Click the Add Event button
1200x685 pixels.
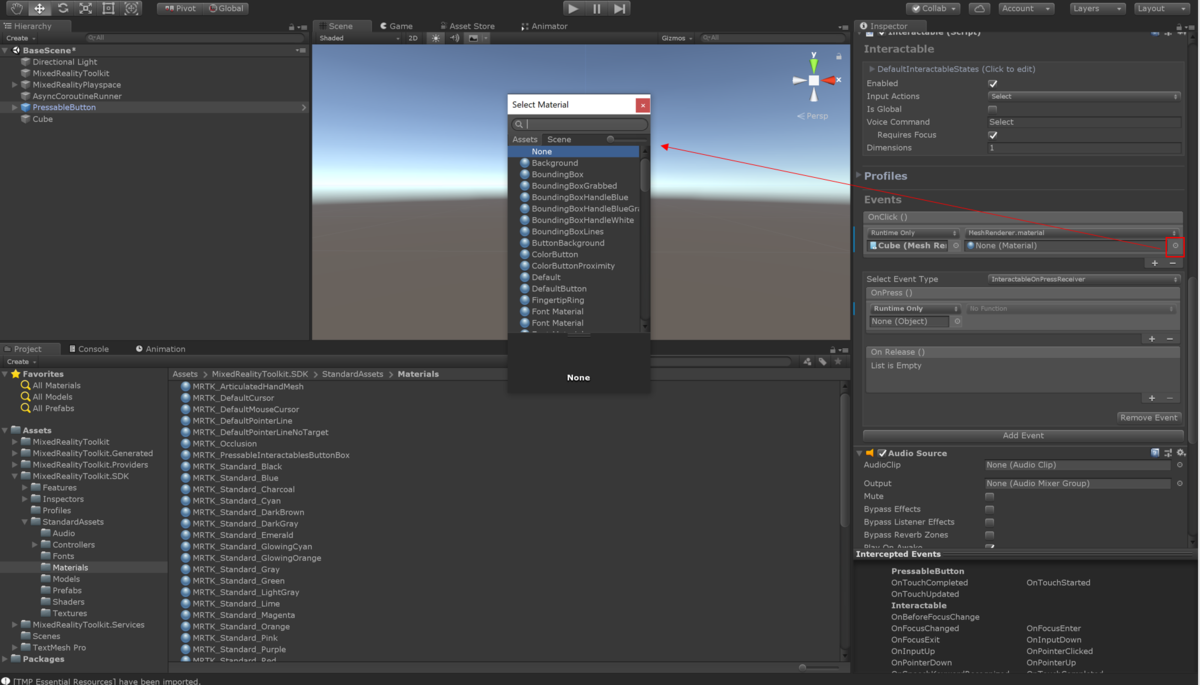[x=1023, y=436]
